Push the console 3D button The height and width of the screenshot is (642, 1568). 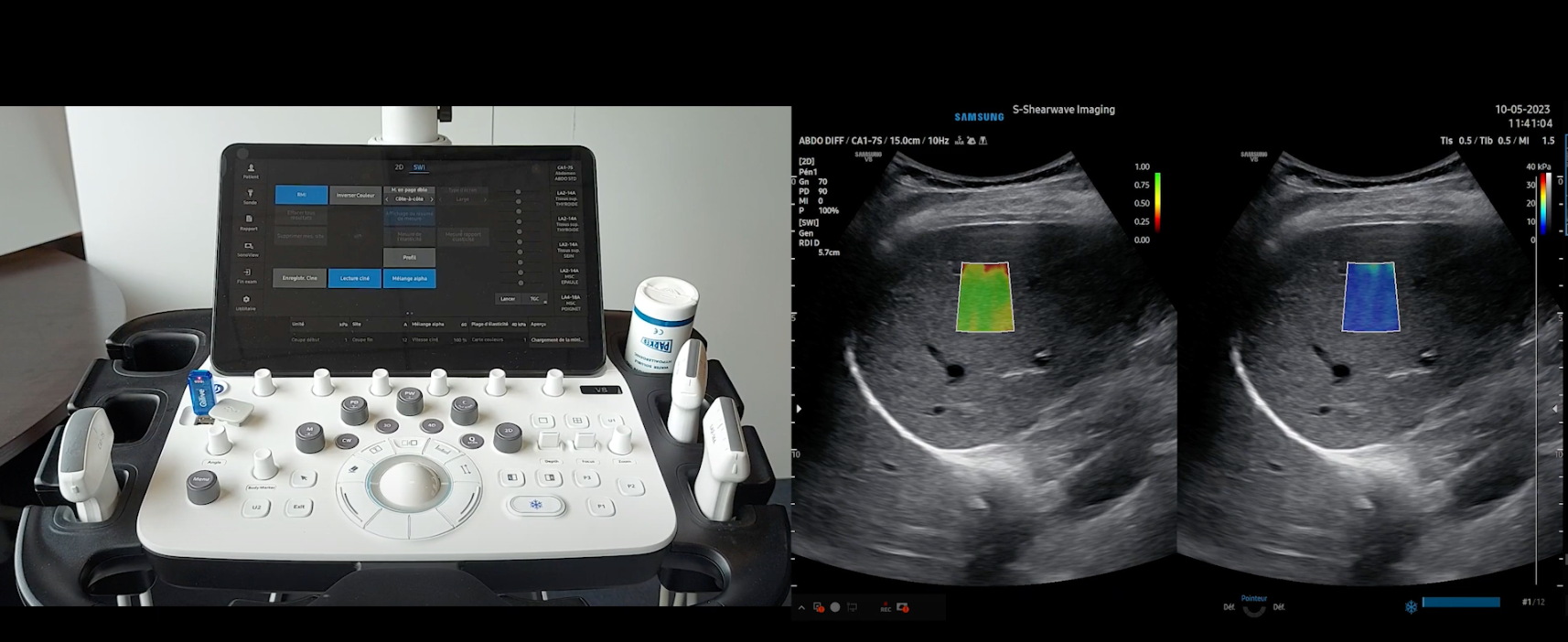tap(387, 425)
